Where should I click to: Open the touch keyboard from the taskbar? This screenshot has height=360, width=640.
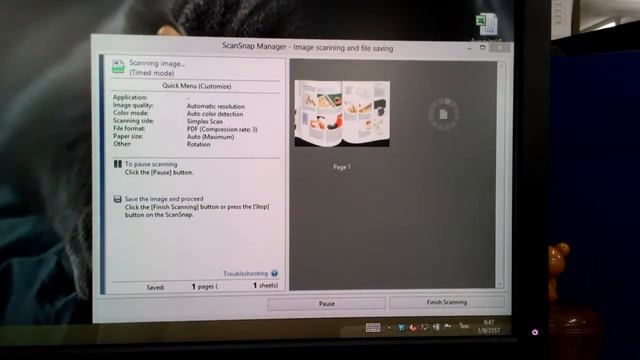[373, 327]
